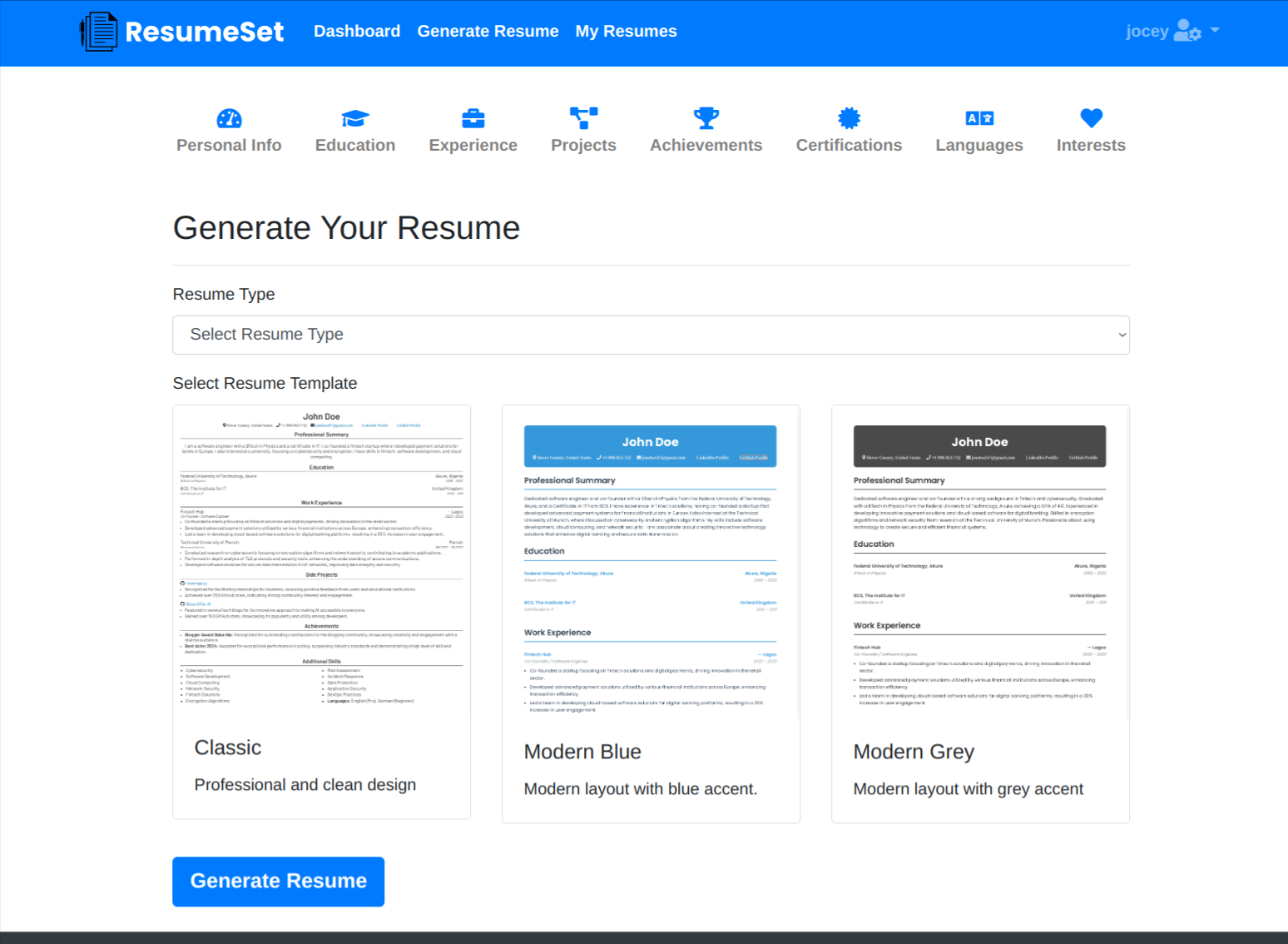Open the Projects section label
Viewport: 1288px width, 944px height.
pos(584,145)
